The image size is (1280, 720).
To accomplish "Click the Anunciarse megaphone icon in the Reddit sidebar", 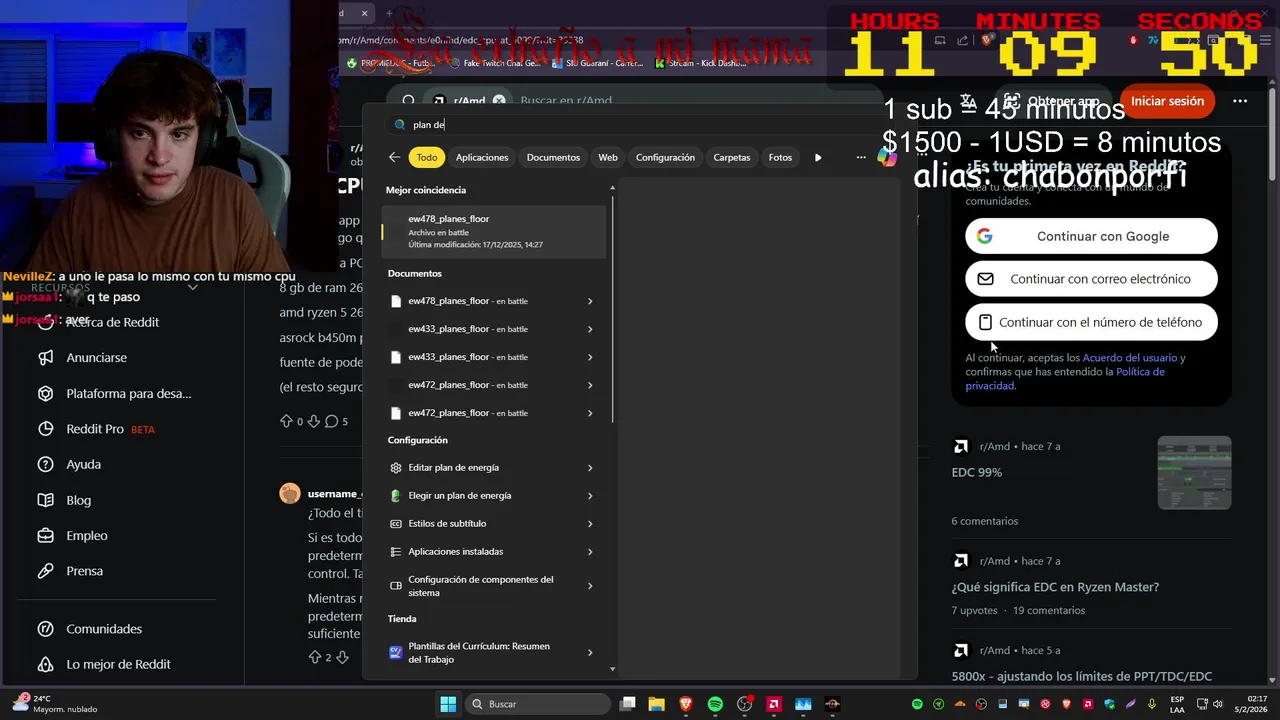I will (x=45, y=357).
